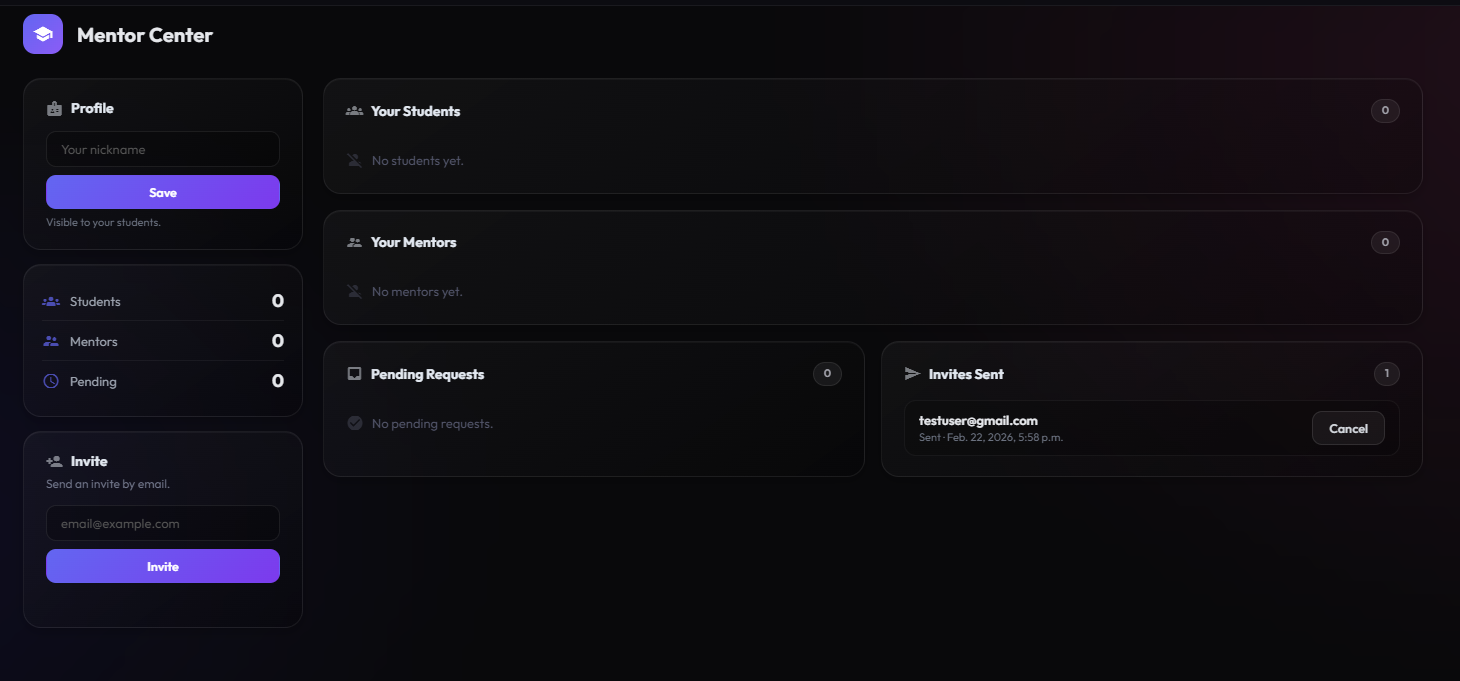Click the Mentors icon in stats panel
1460x681 pixels.
(51, 341)
